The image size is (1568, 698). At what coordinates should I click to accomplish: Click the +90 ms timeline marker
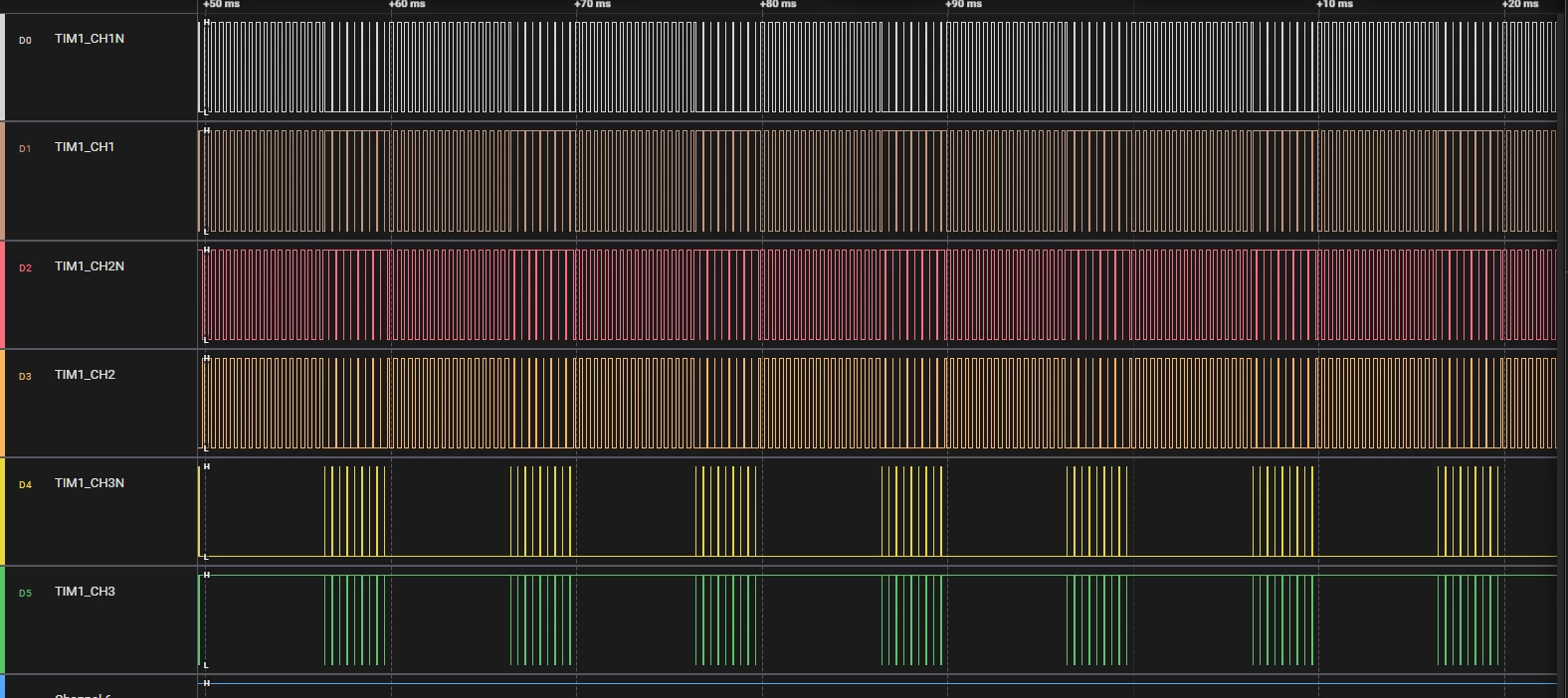(964, 4)
